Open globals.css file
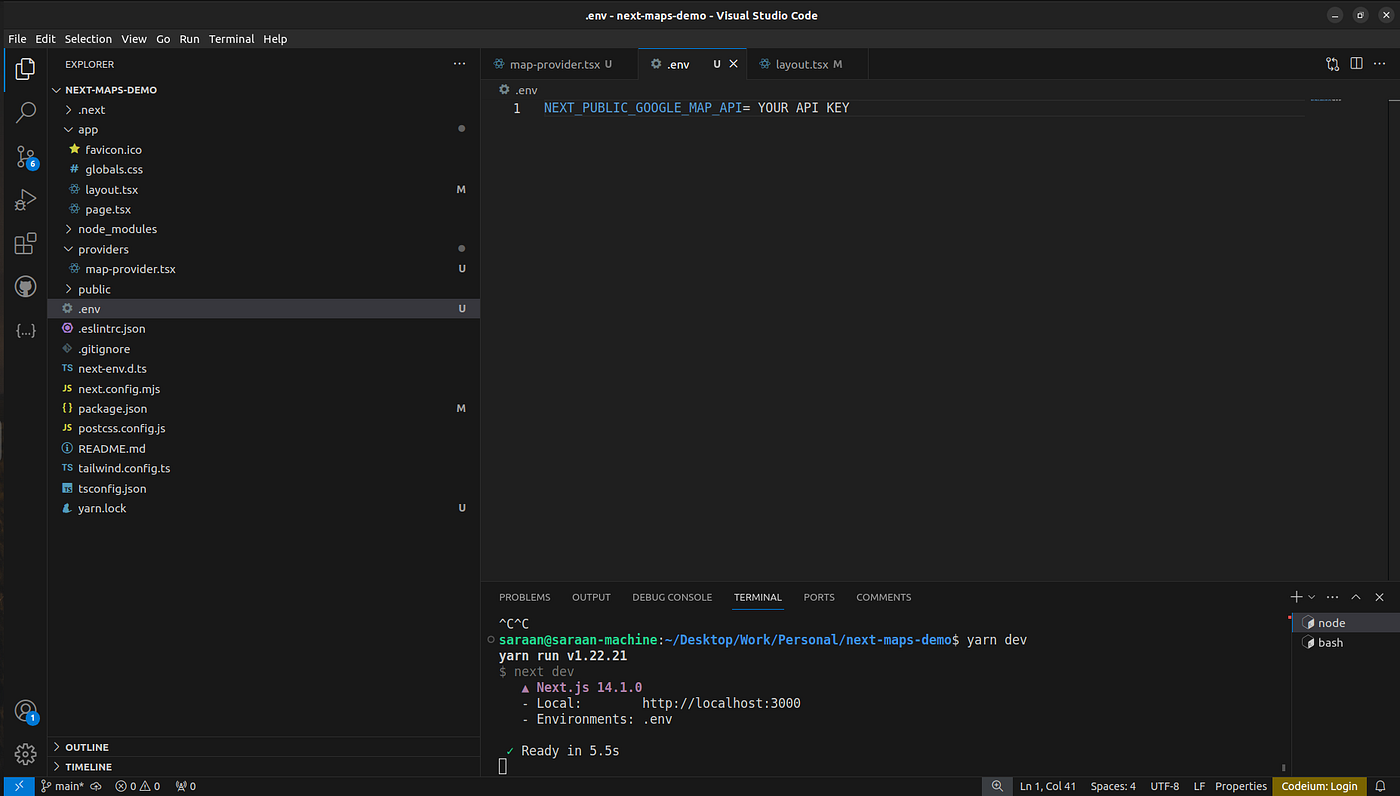 pos(264,170)
